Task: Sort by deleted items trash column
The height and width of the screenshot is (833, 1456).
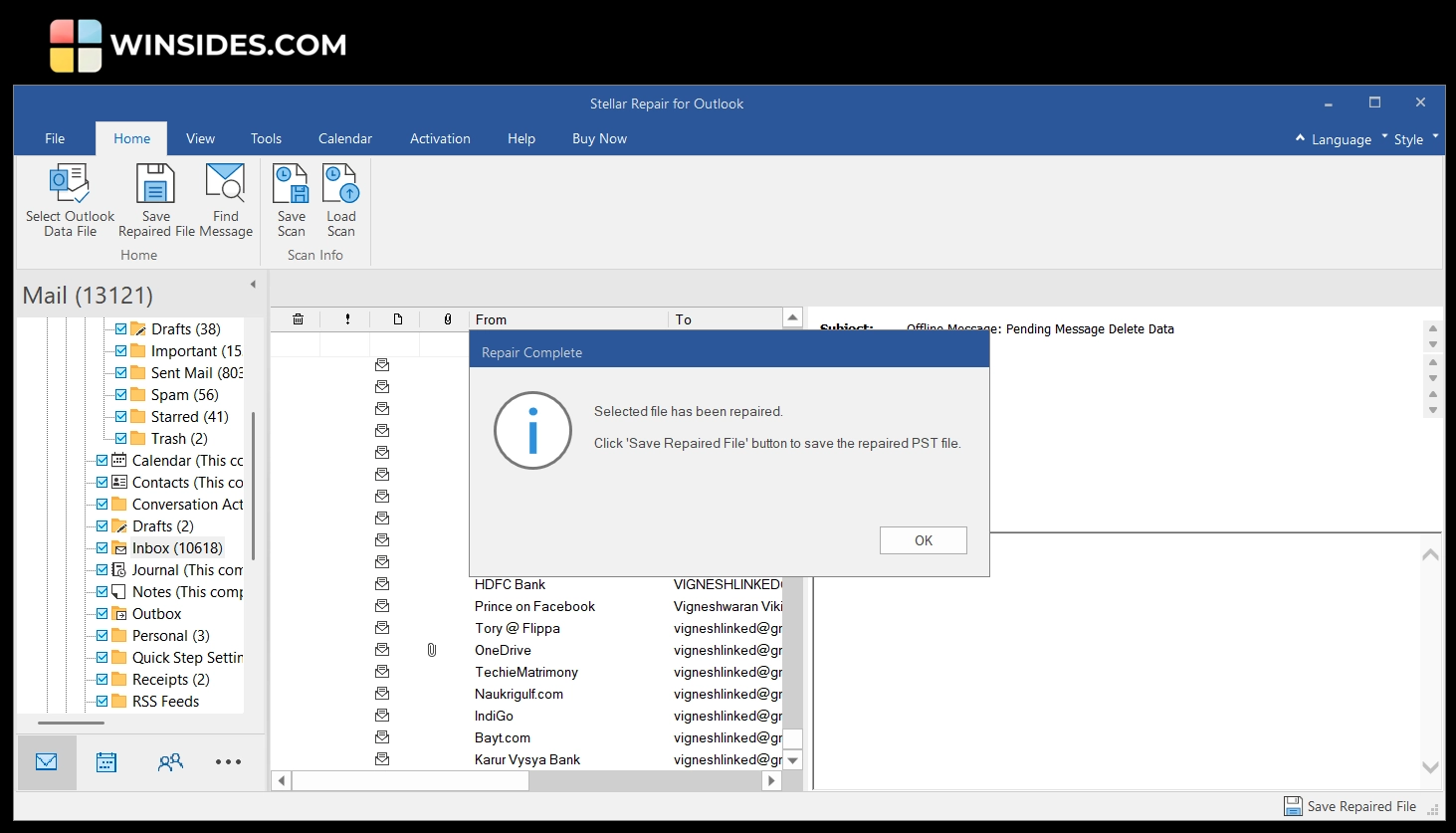Action: point(298,319)
